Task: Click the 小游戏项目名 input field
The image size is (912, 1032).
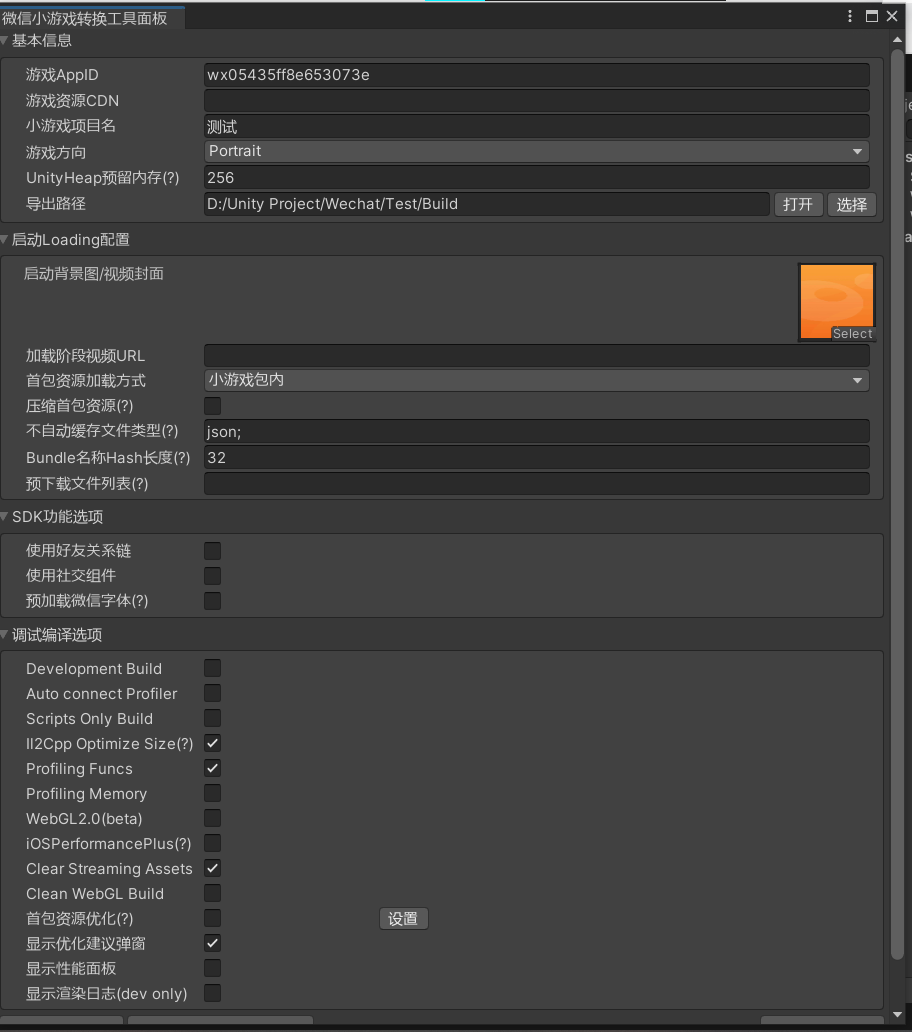Action: point(536,126)
